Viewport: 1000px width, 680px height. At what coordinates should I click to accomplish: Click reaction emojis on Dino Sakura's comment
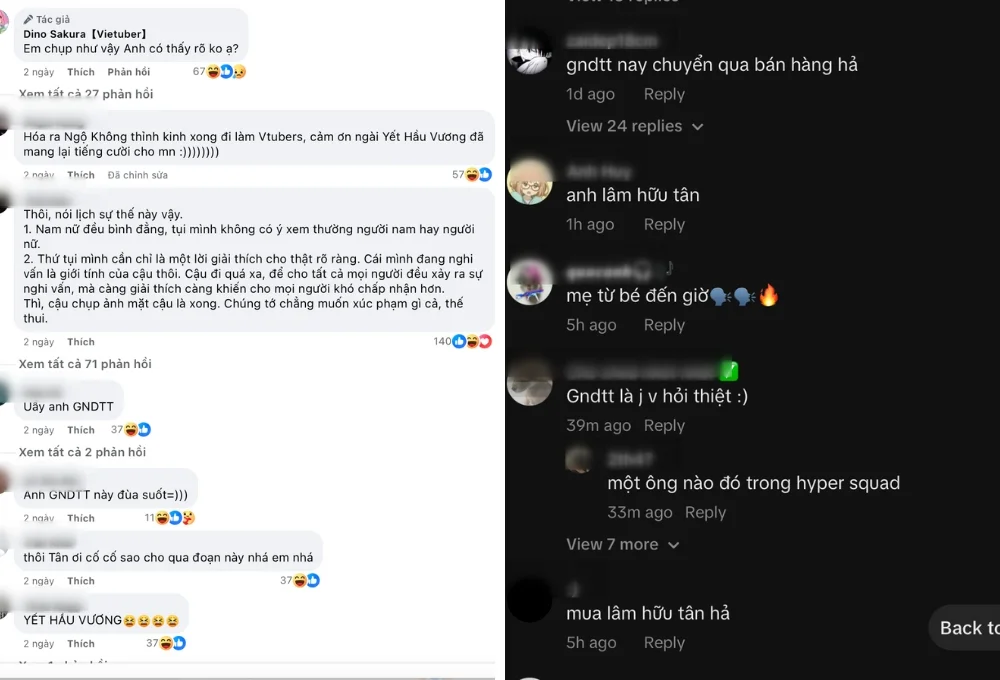click(226, 72)
